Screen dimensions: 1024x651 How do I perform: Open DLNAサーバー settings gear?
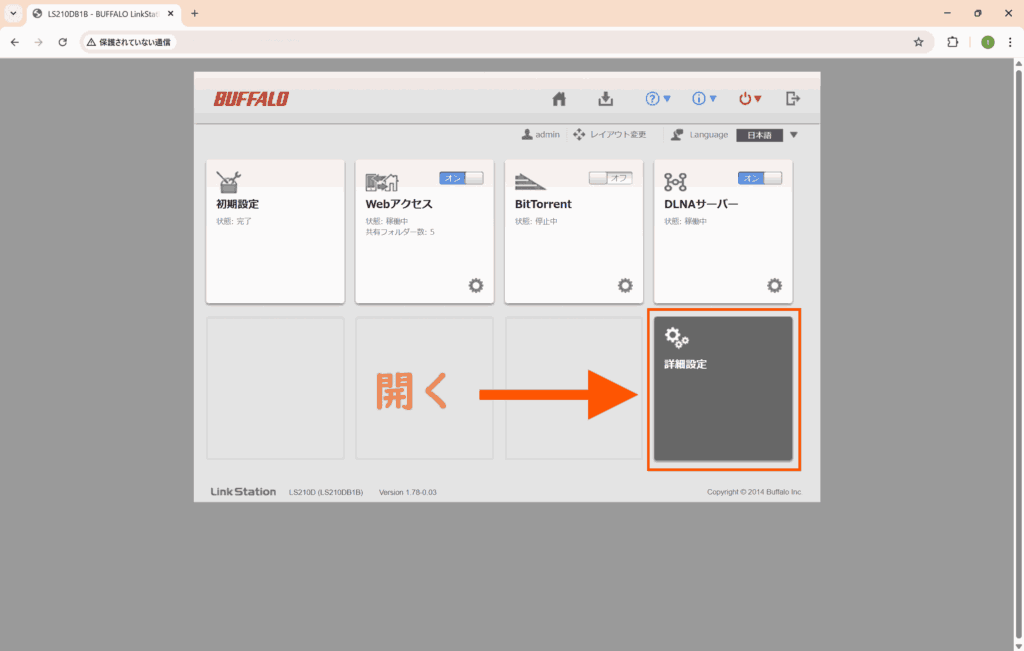775,285
